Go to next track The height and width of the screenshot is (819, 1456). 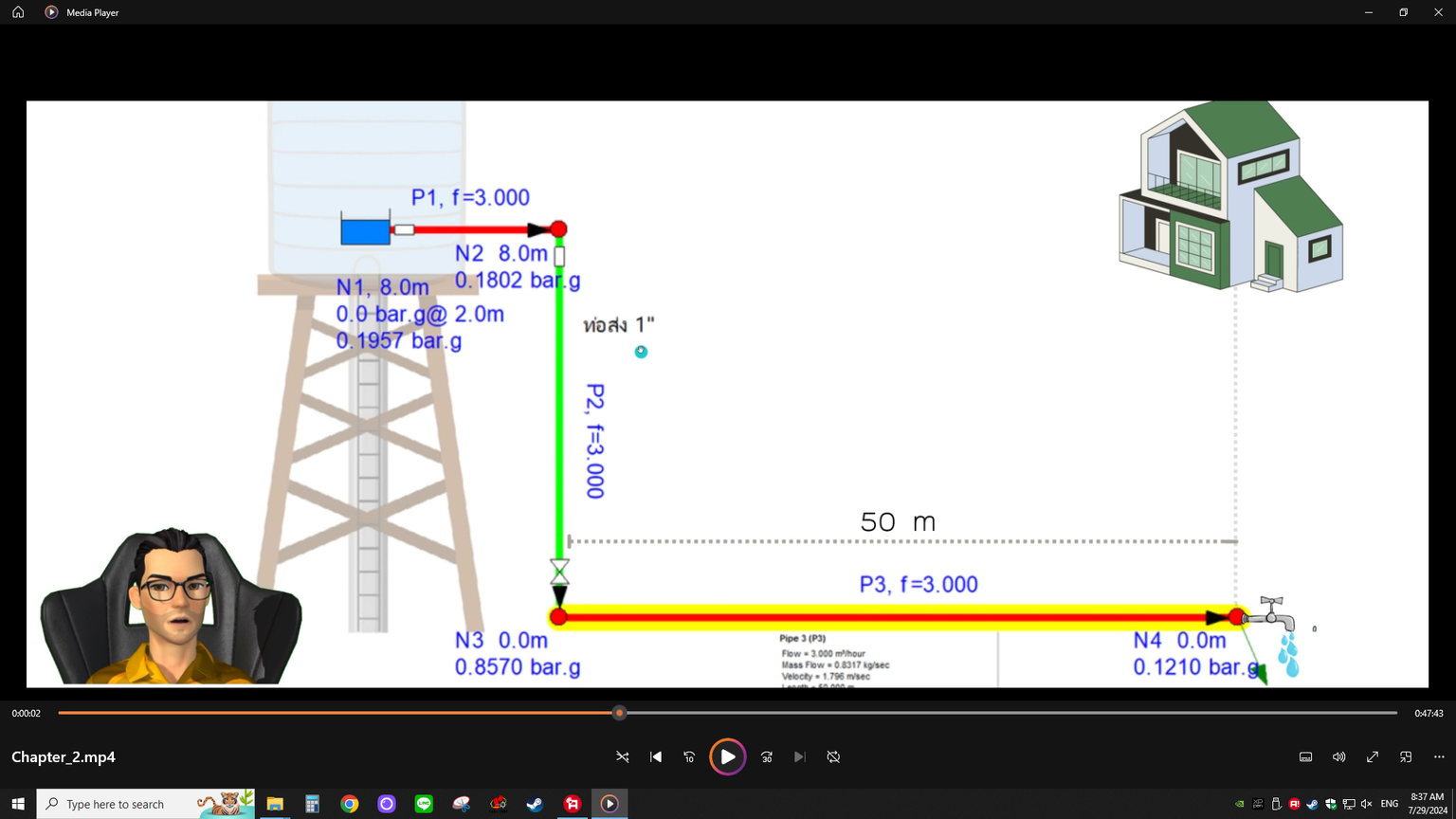click(800, 756)
